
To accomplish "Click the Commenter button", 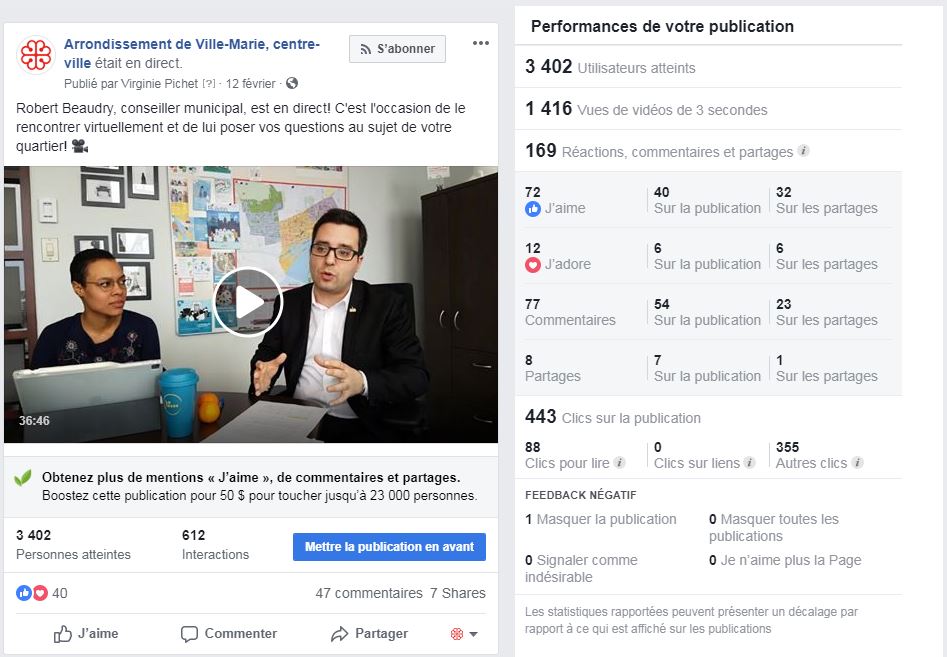I will [229, 633].
